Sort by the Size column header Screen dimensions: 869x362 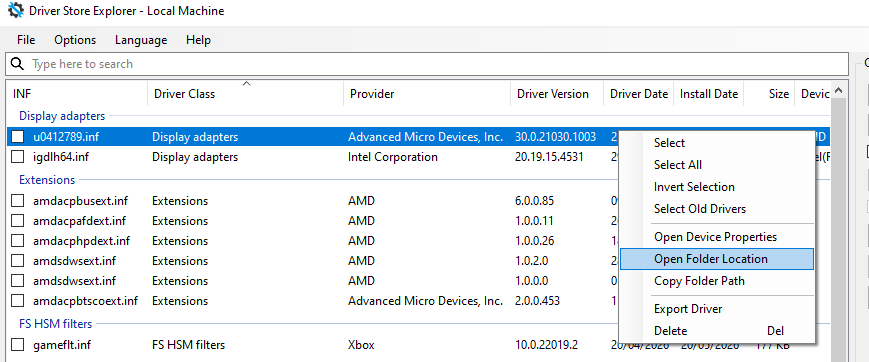(769, 94)
